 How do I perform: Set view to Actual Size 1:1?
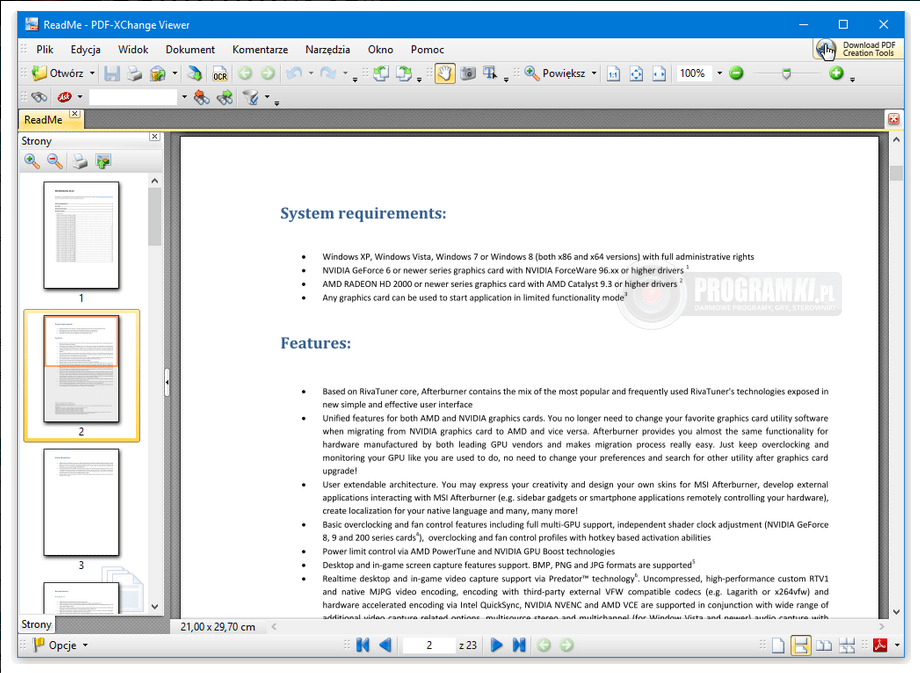click(613, 74)
